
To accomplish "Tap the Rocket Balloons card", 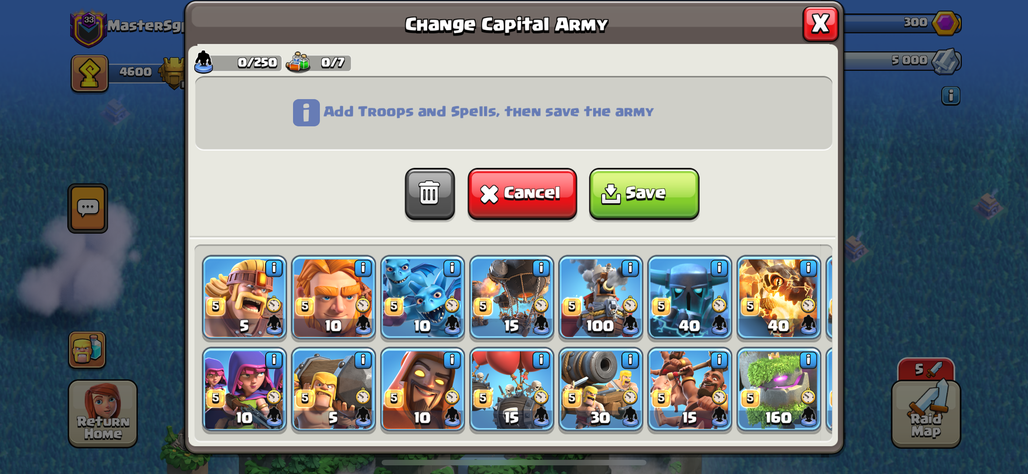I will click(x=512, y=297).
